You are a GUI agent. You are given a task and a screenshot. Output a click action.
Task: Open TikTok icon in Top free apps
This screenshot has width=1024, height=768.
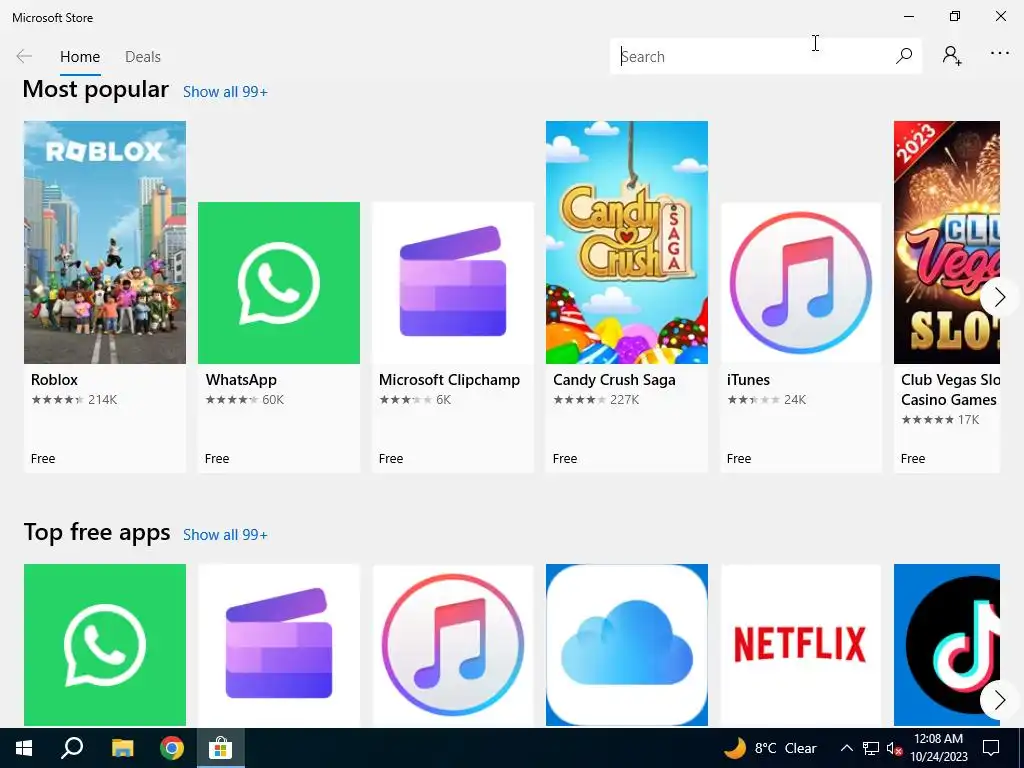947,645
